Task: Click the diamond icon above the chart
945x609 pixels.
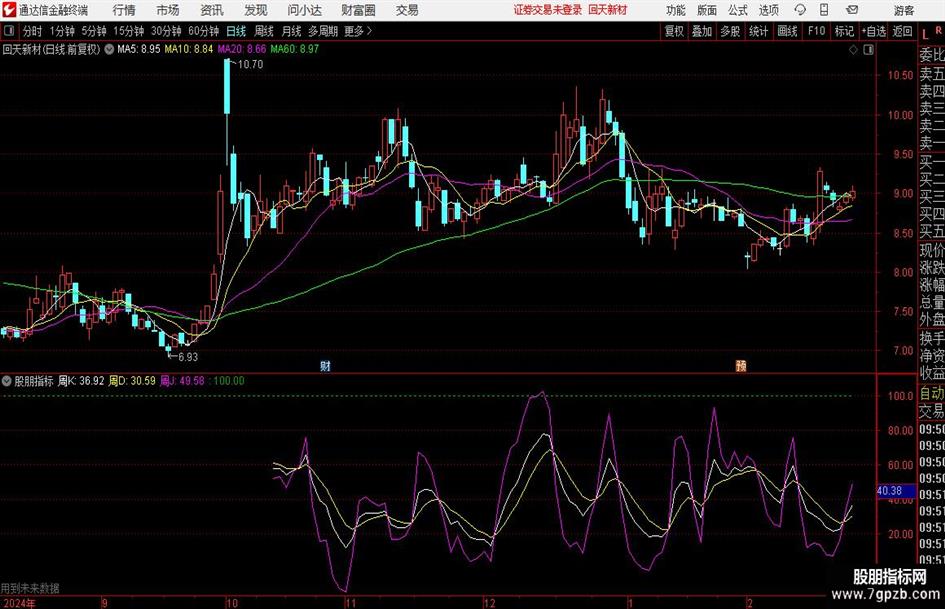Action: 853,50
